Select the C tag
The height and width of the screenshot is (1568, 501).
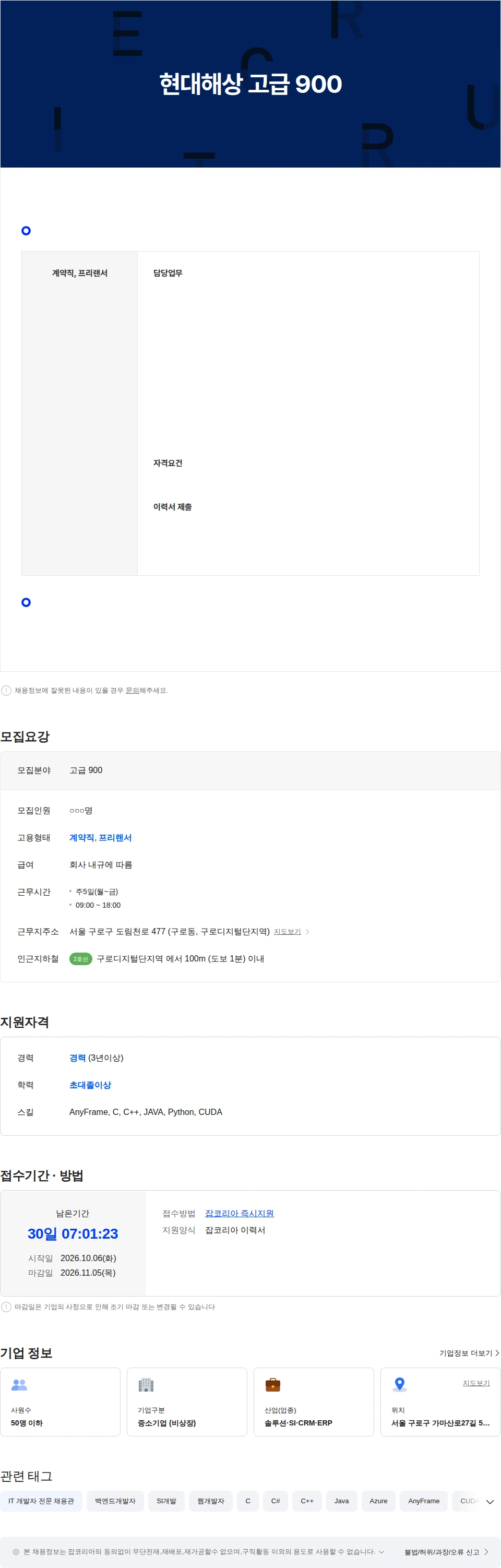pyautogui.click(x=248, y=1501)
